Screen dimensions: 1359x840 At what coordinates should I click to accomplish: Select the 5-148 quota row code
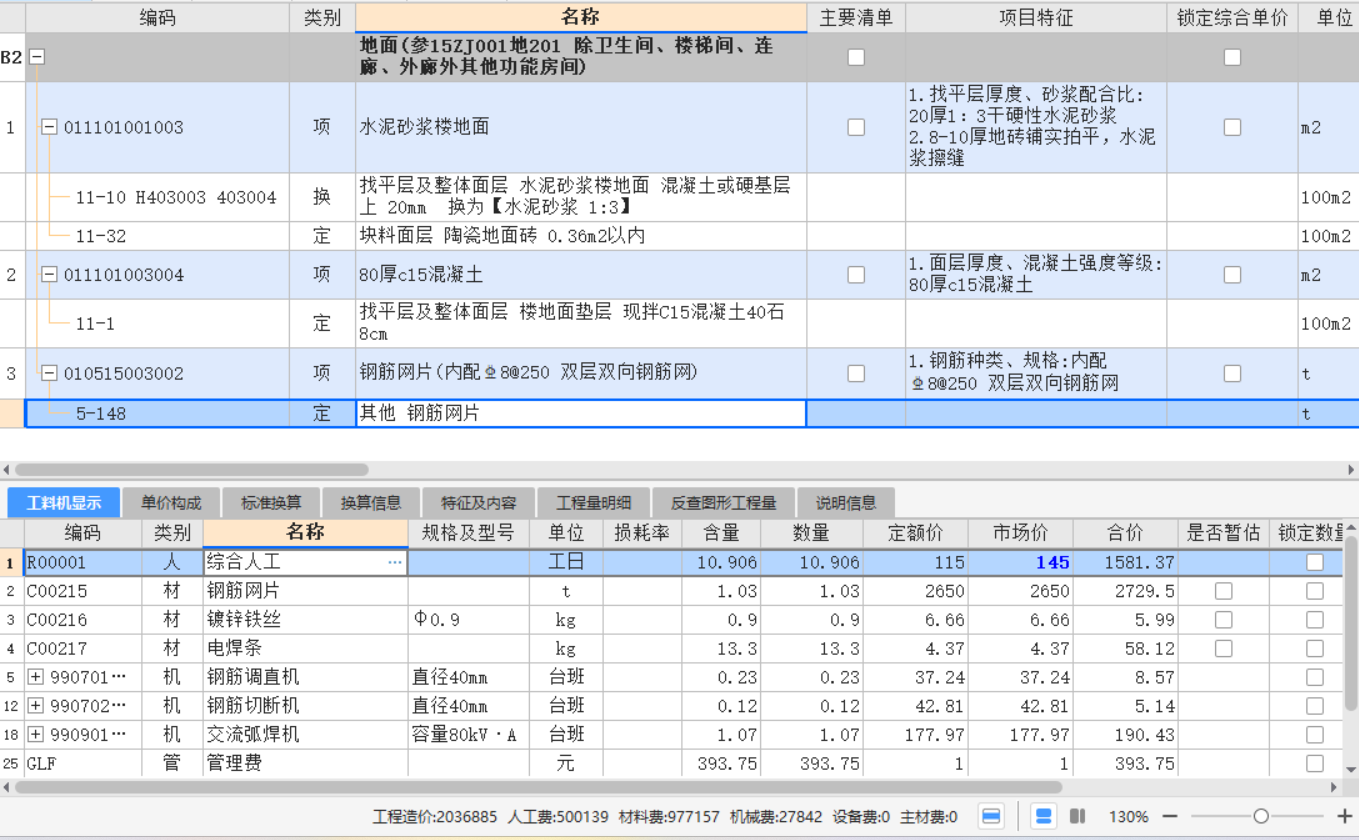pyautogui.click(x=101, y=413)
